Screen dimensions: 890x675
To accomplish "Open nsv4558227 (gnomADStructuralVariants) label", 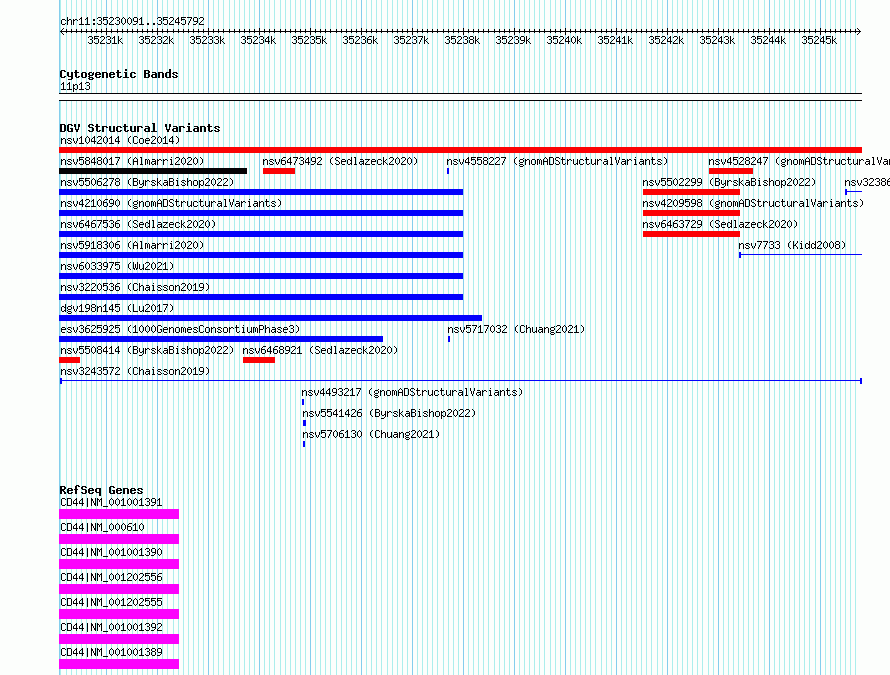I will (x=557, y=161).
